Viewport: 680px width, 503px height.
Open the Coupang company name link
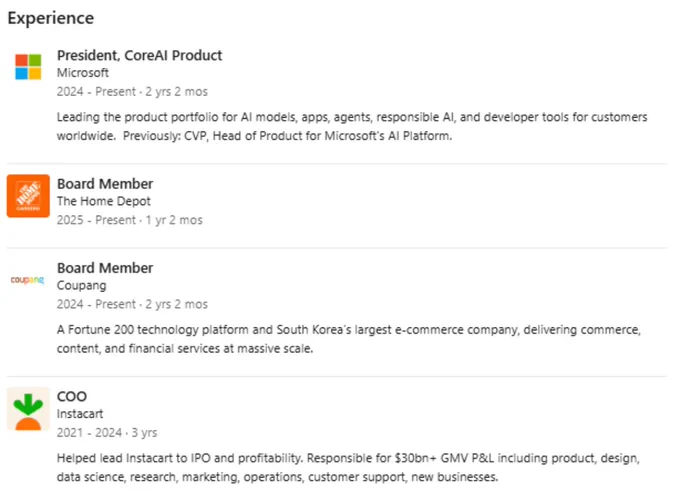tap(82, 285)
